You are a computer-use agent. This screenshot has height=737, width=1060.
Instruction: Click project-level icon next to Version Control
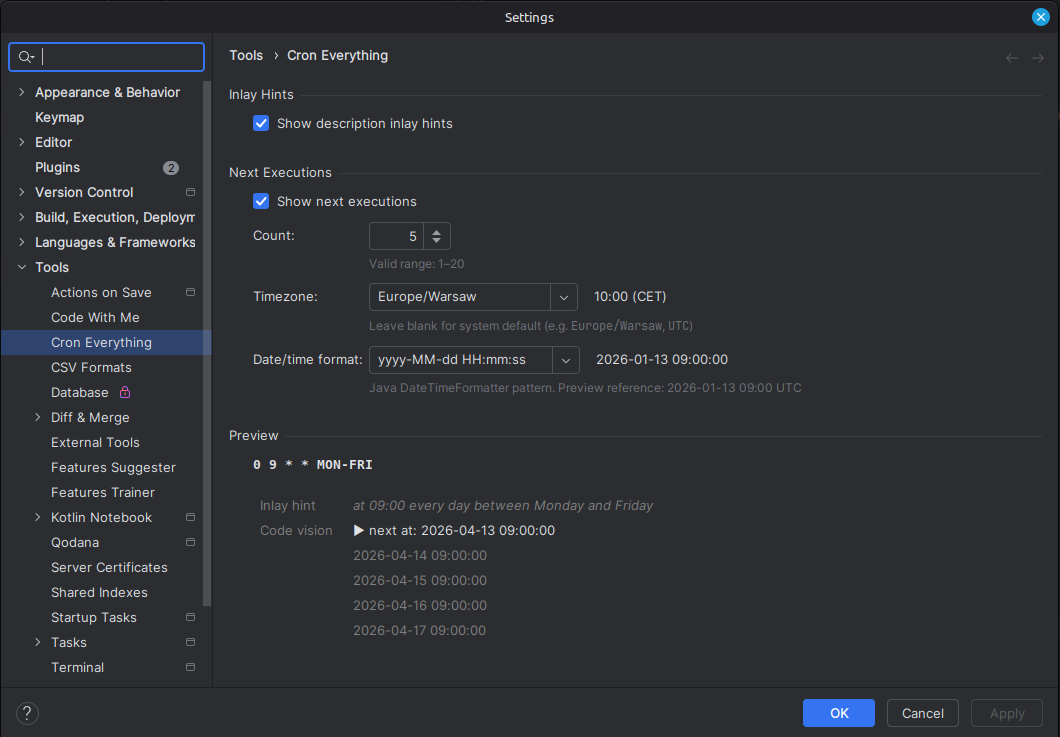click(191, 192)
